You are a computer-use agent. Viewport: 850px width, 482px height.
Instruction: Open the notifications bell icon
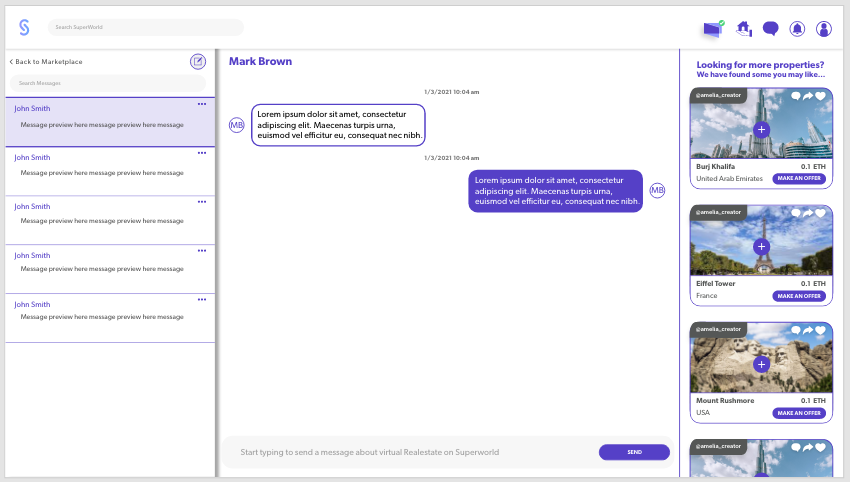pyautogui.click(x=797, y=28)
